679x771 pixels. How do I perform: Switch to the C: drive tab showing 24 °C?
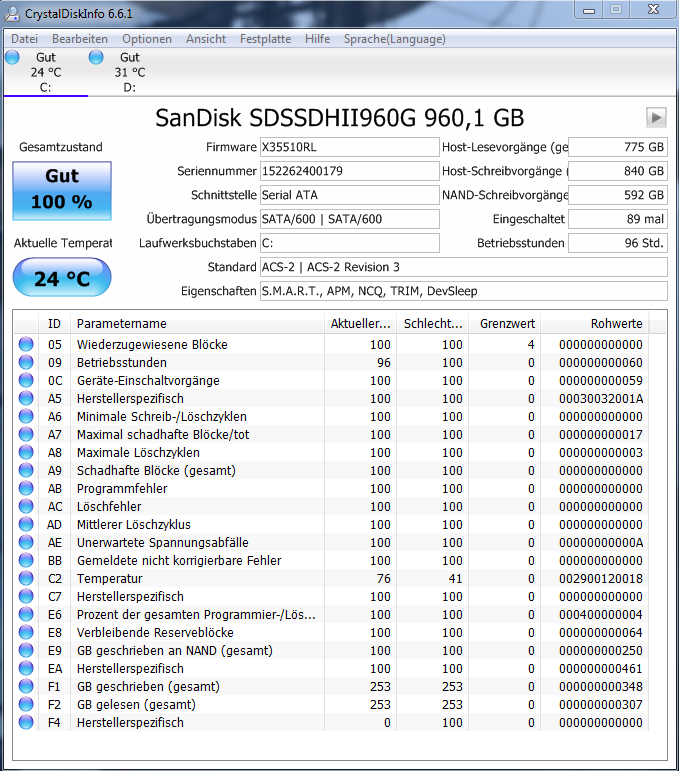pyautogui.click(x=46, y=72)
